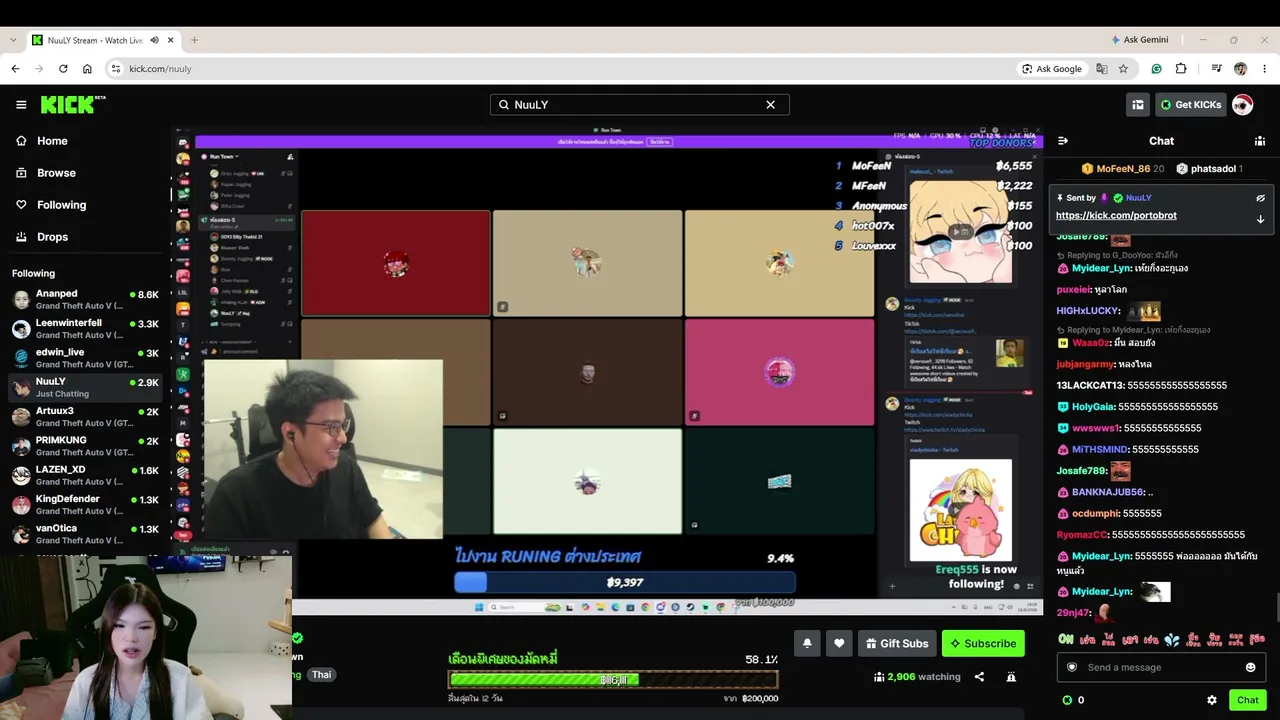Click Ask Google lens button
The image size is (1280, 720).
pyautogui.click(x=1052, y=69)
